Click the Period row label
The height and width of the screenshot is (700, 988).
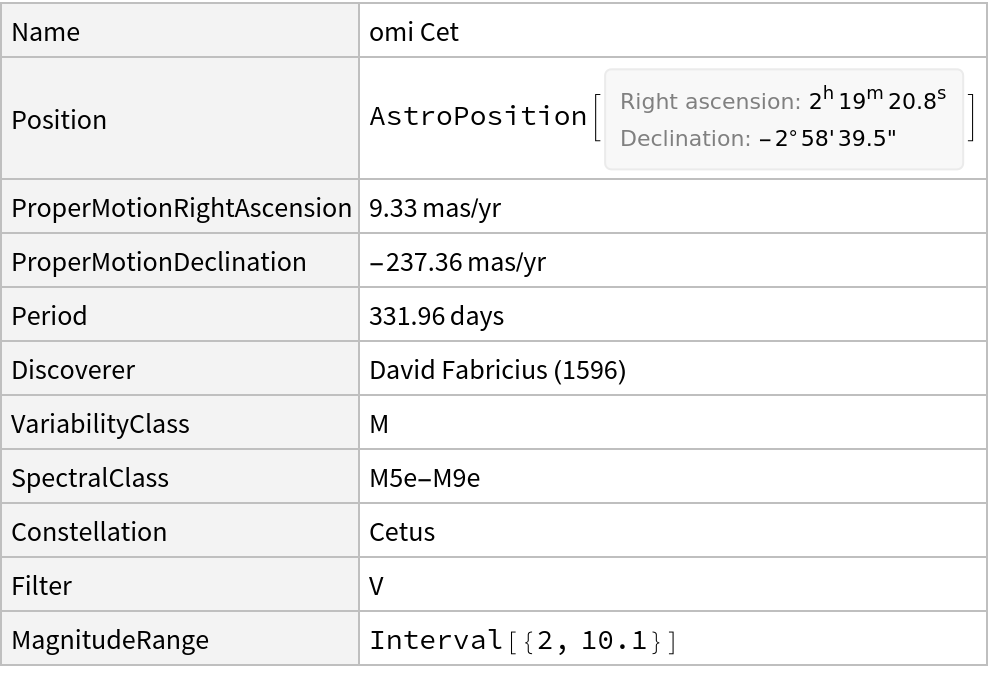(x=49, y=316)
